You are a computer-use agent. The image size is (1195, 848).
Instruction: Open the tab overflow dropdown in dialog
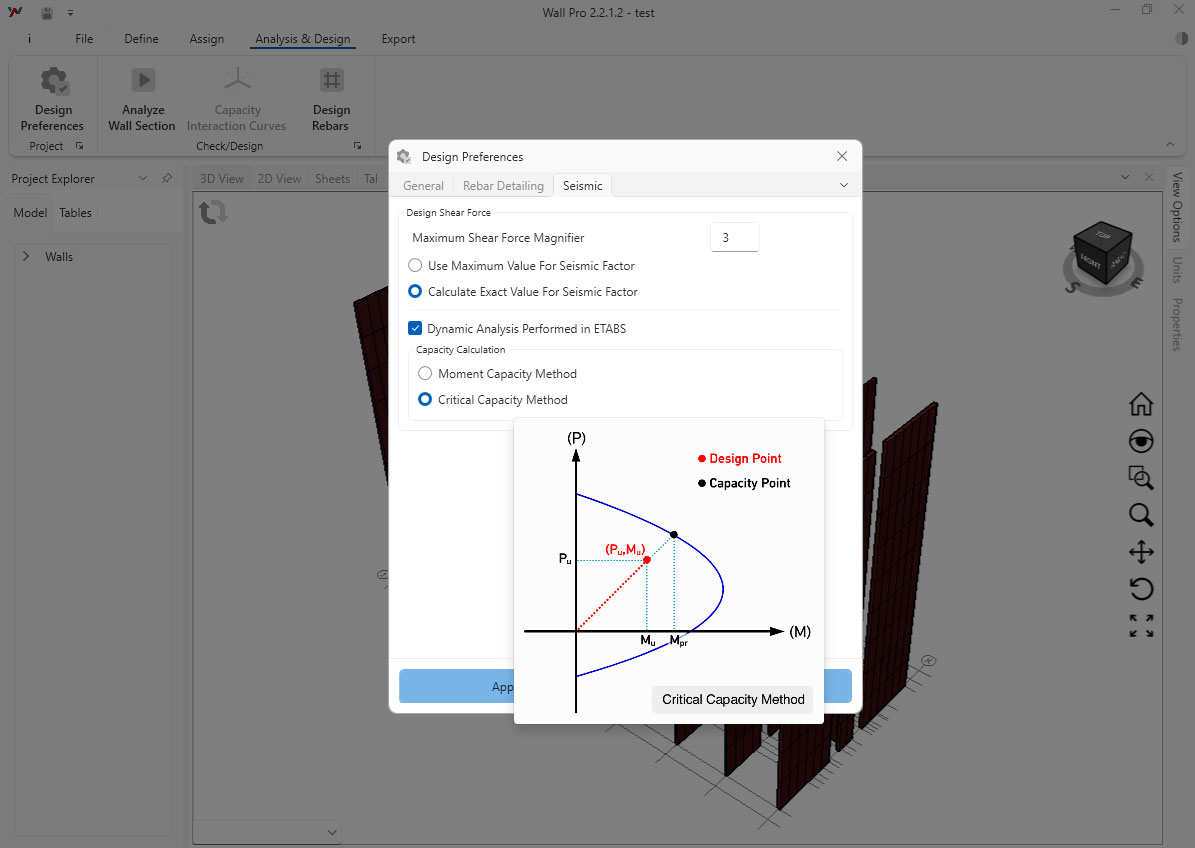(844, 186)
